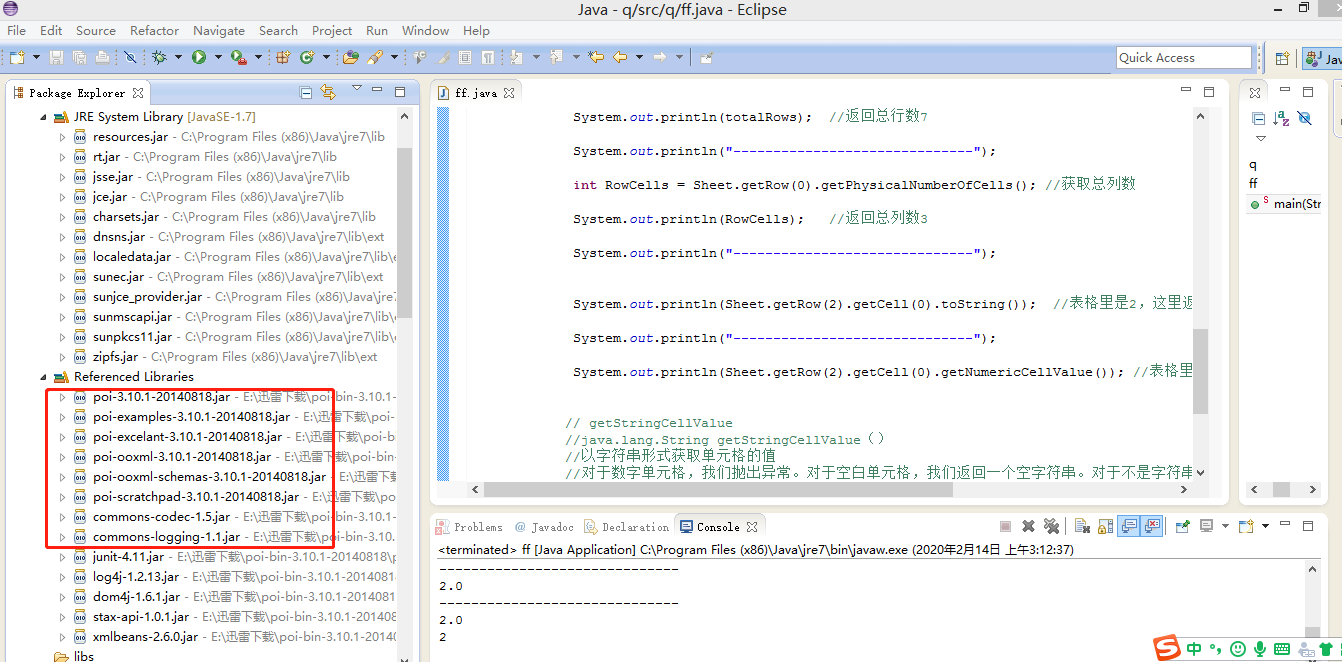Expand the poi-ooxml-3.10.1-20140818.jar node
The image size is (1342, 662).
pyautogui.click(x=62, y=457)
